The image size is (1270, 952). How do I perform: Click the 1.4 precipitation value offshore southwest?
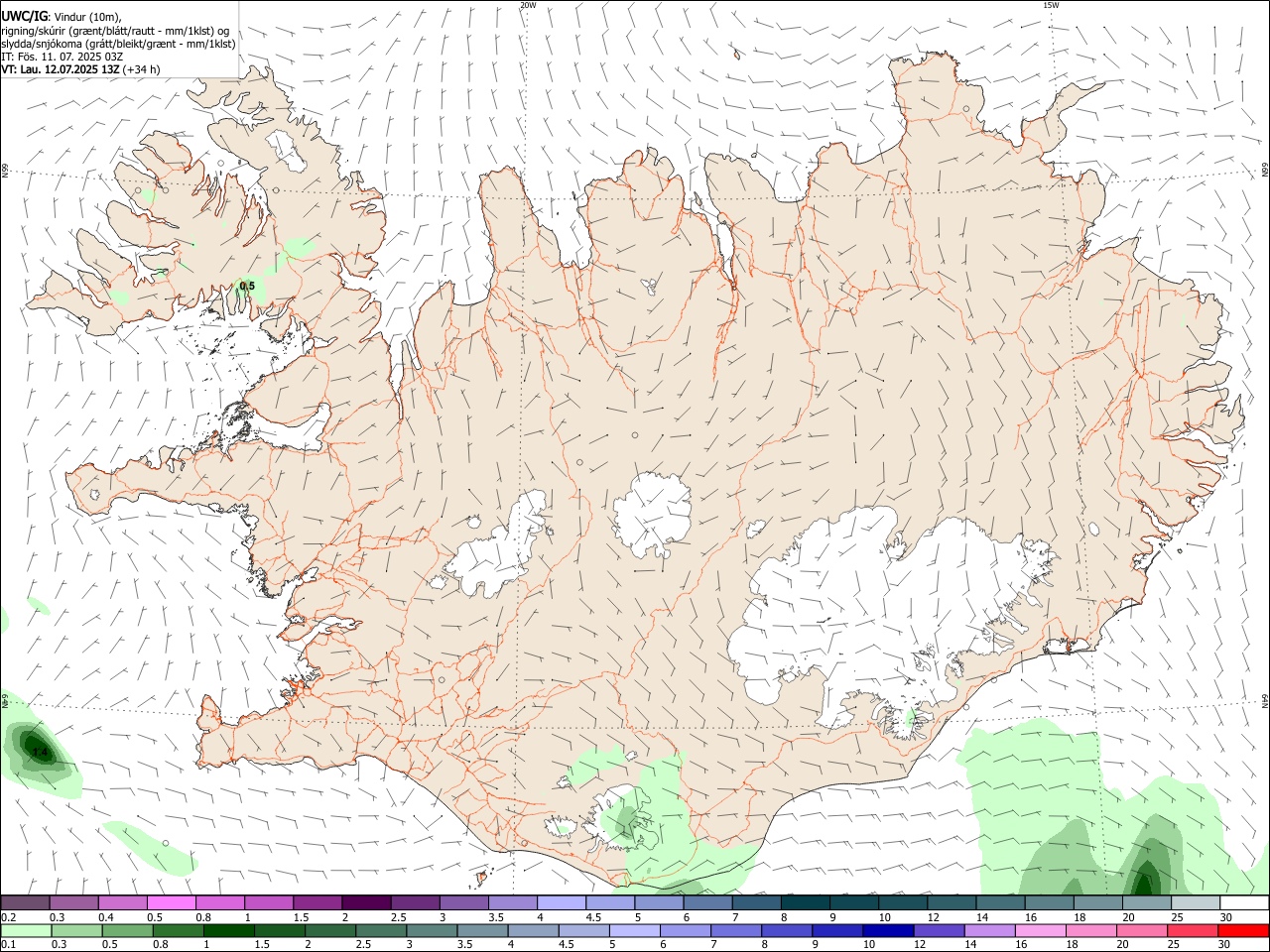point(40,753)
